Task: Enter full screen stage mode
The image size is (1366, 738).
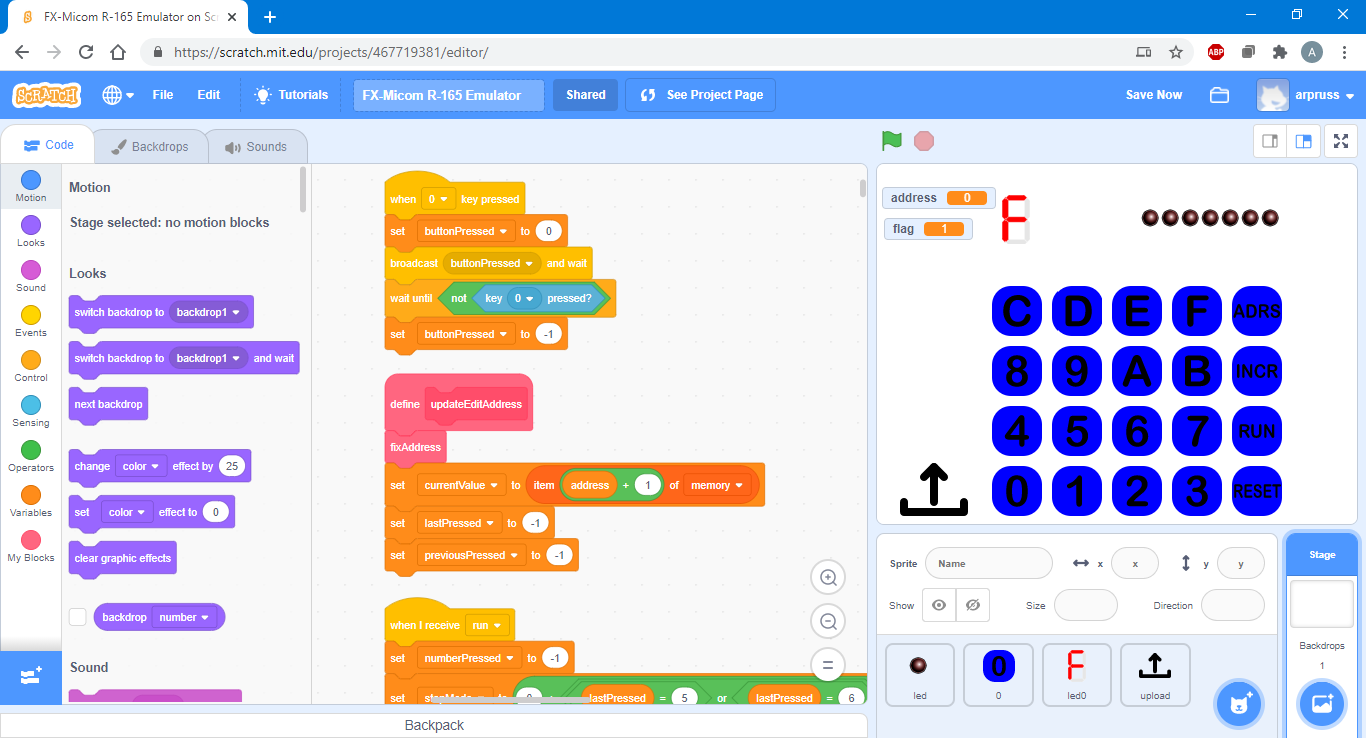Action: click(x=1341, y=142)
